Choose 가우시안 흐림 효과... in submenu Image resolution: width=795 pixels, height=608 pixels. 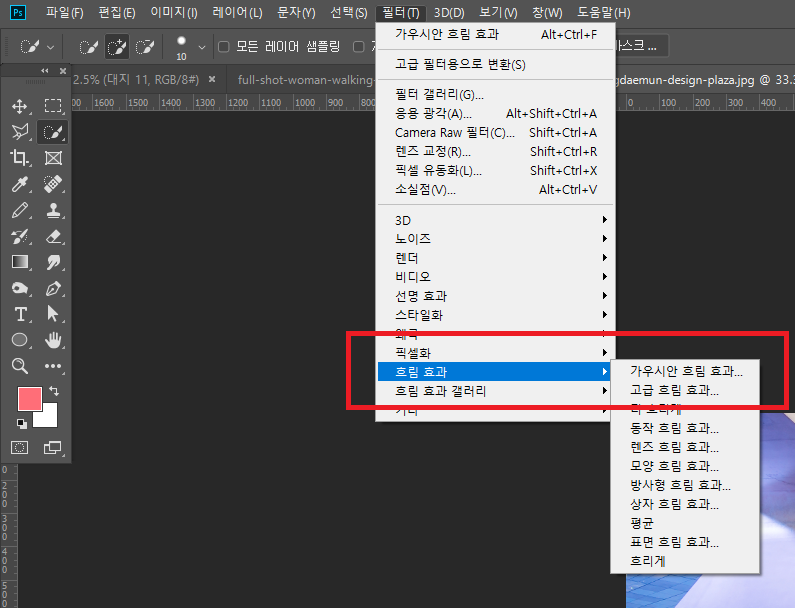pos(686,371)
